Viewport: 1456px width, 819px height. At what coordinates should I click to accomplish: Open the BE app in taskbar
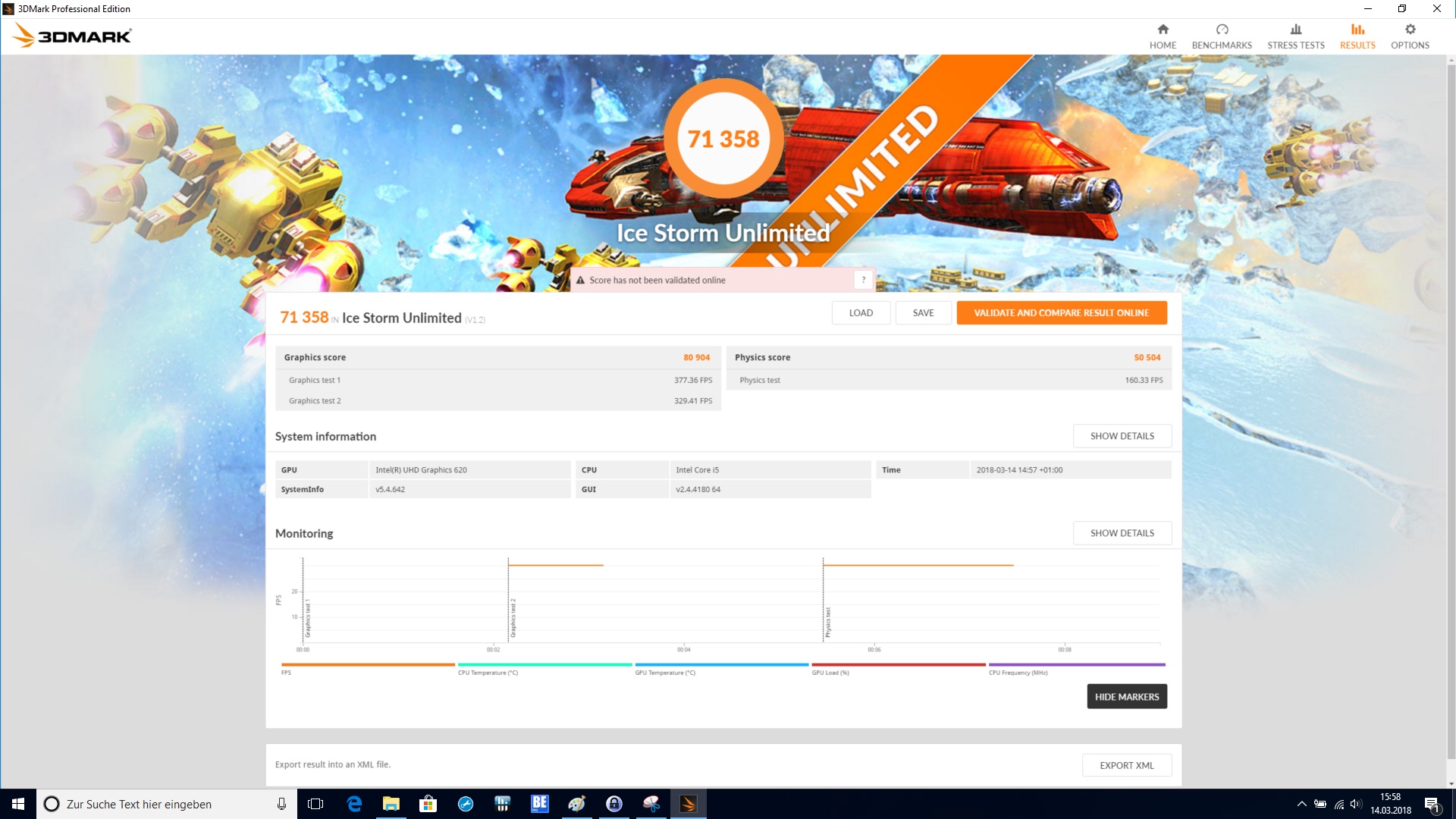(539, 804)
